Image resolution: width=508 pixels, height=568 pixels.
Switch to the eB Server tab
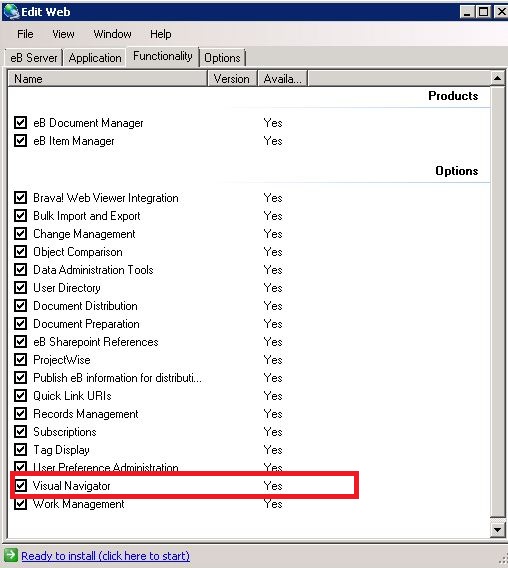coord(34,58)
